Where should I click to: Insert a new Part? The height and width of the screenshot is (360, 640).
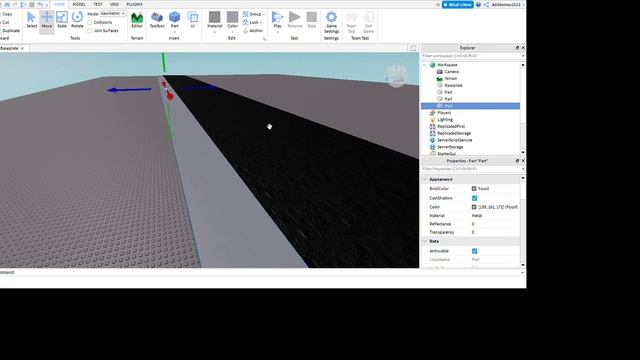click(x=175, y=18)
